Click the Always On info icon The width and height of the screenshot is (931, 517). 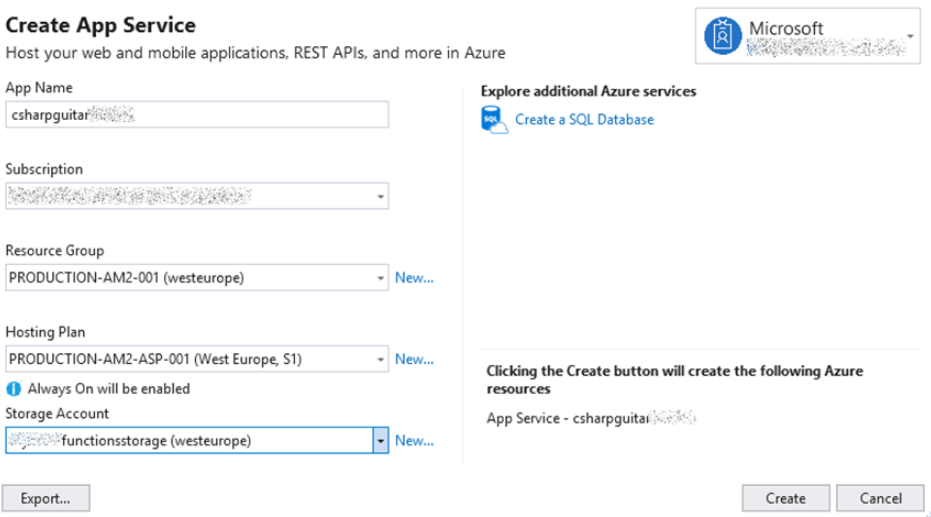[13, 389]
